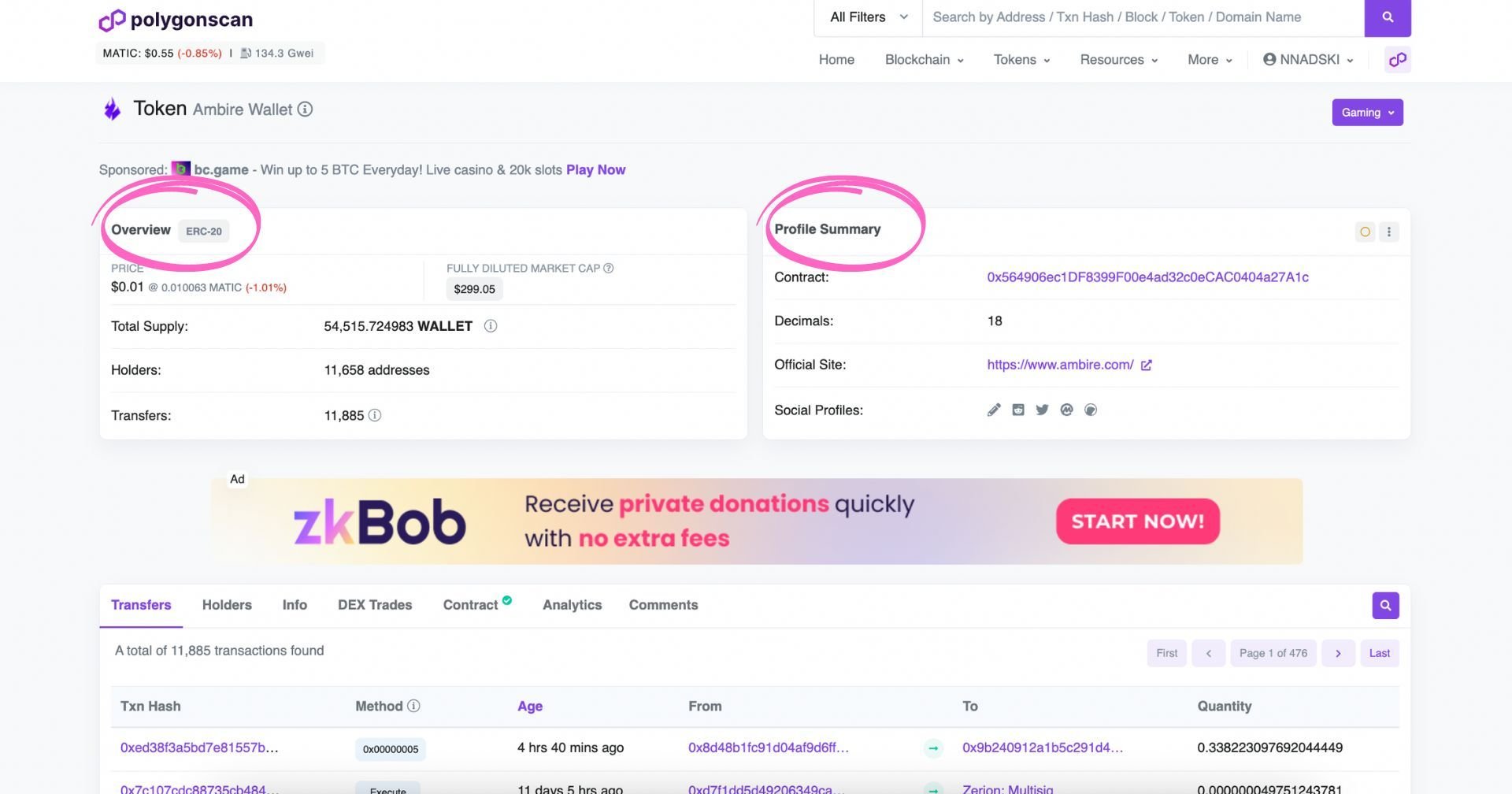Click START NOW! on the zkBob ad
This screenshot has width=1512, height=794.
click(1138, 521)
